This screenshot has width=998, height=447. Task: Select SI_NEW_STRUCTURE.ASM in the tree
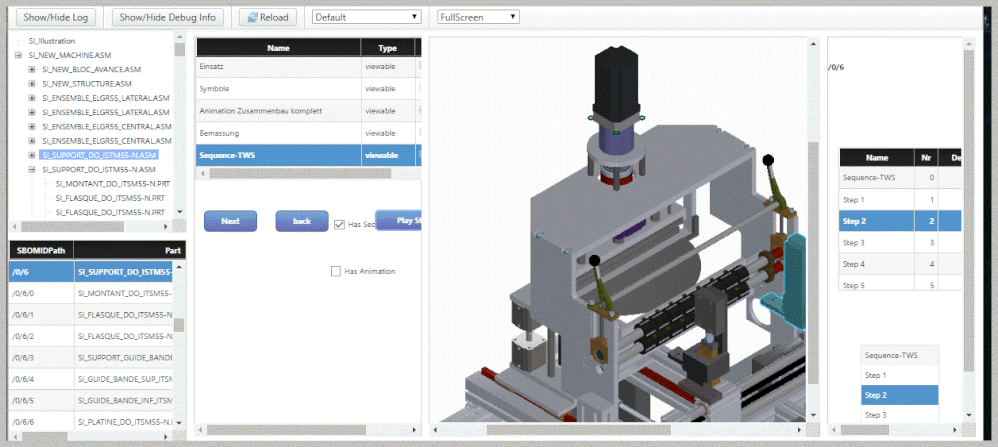tap(87, 83)
